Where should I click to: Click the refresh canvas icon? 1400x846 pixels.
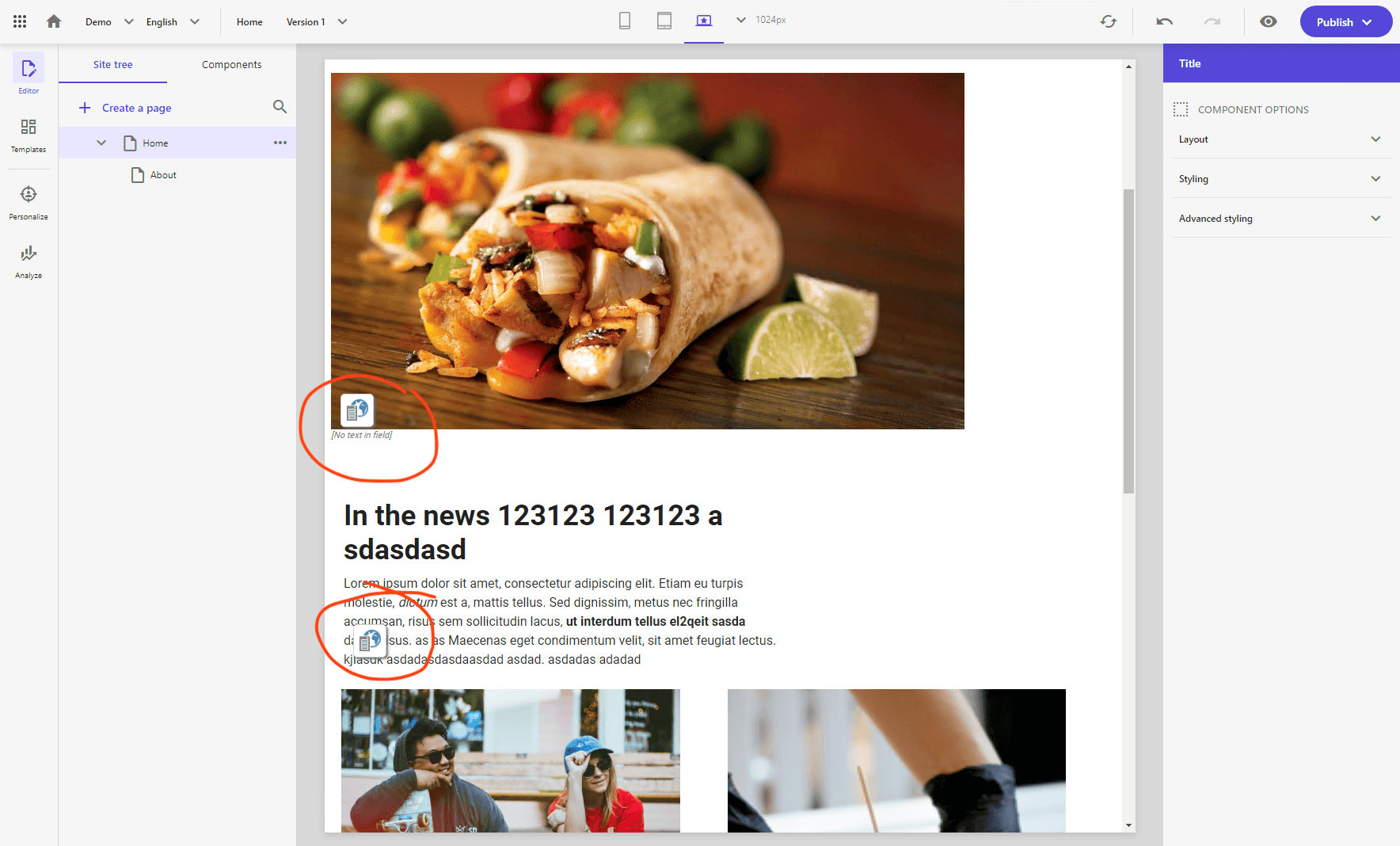[1109, 21]
